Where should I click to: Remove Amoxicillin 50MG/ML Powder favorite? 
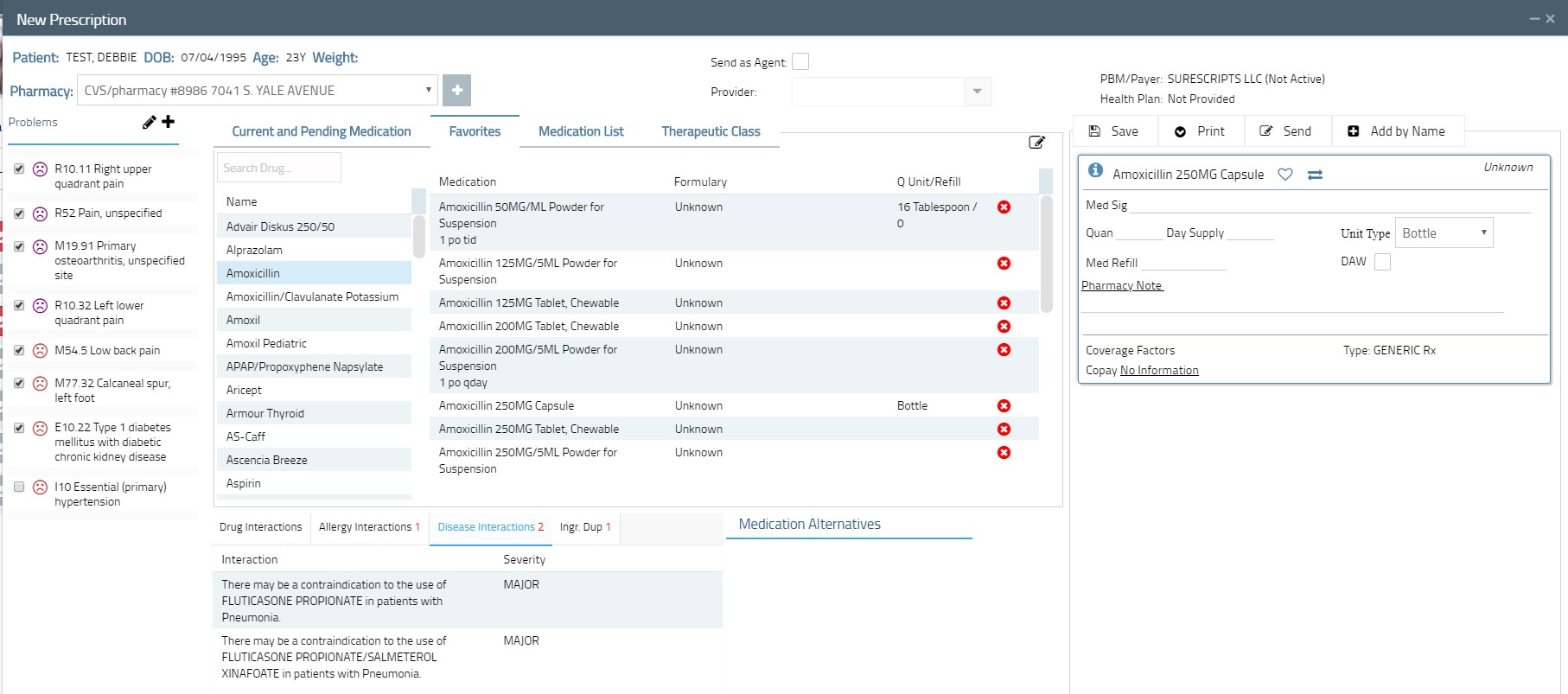(1004, 207)
